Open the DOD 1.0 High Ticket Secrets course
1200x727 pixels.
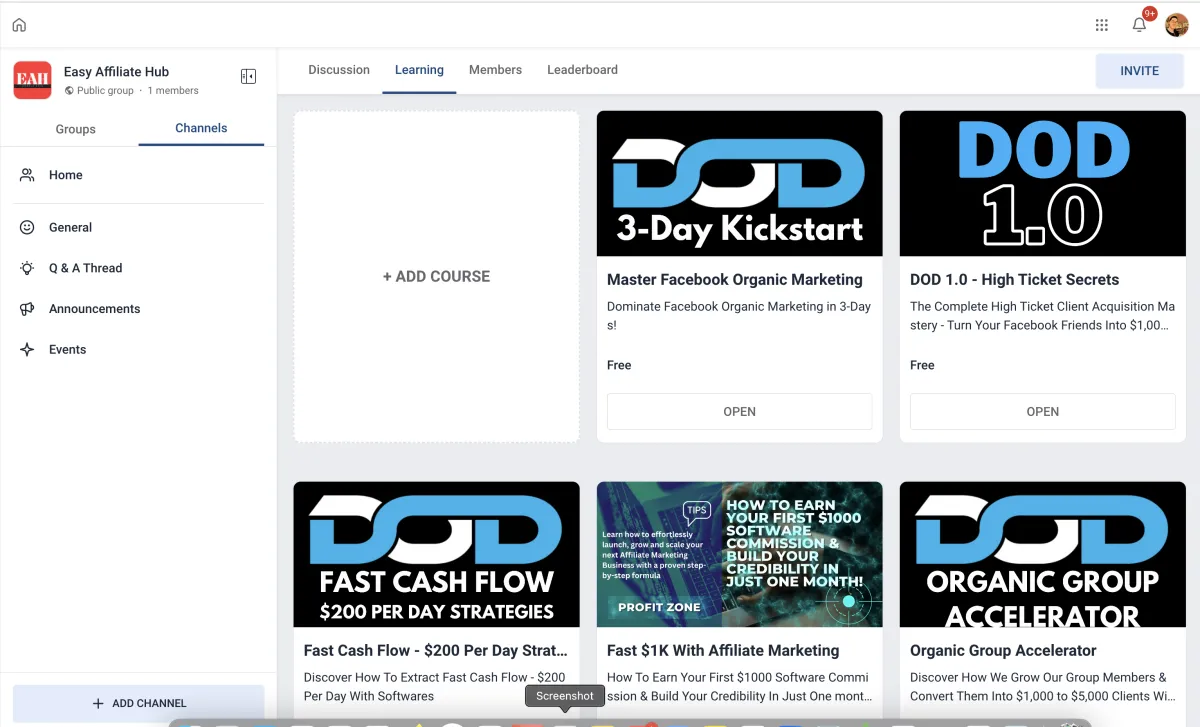1042,412
